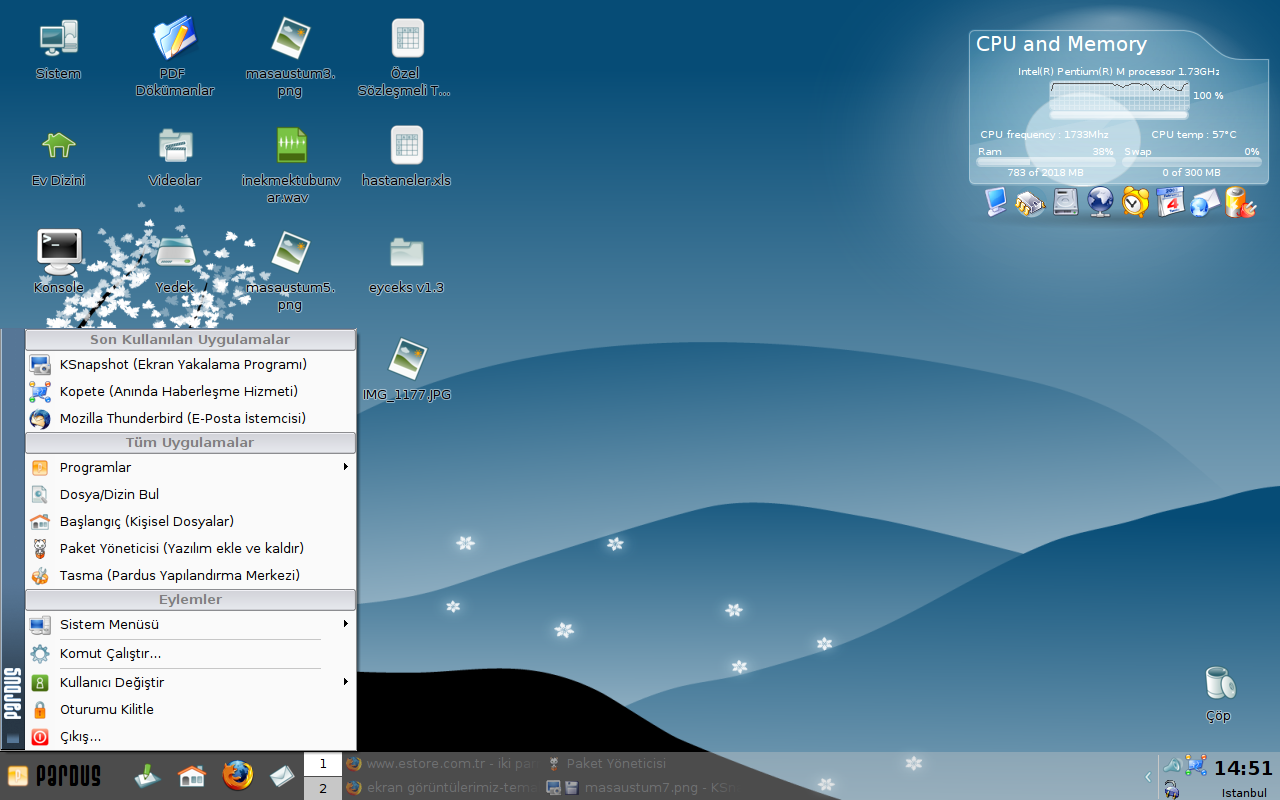The image size is (1280, 800).
Task: Open Paket Yöneticisi from the menu
Action: 191,548
